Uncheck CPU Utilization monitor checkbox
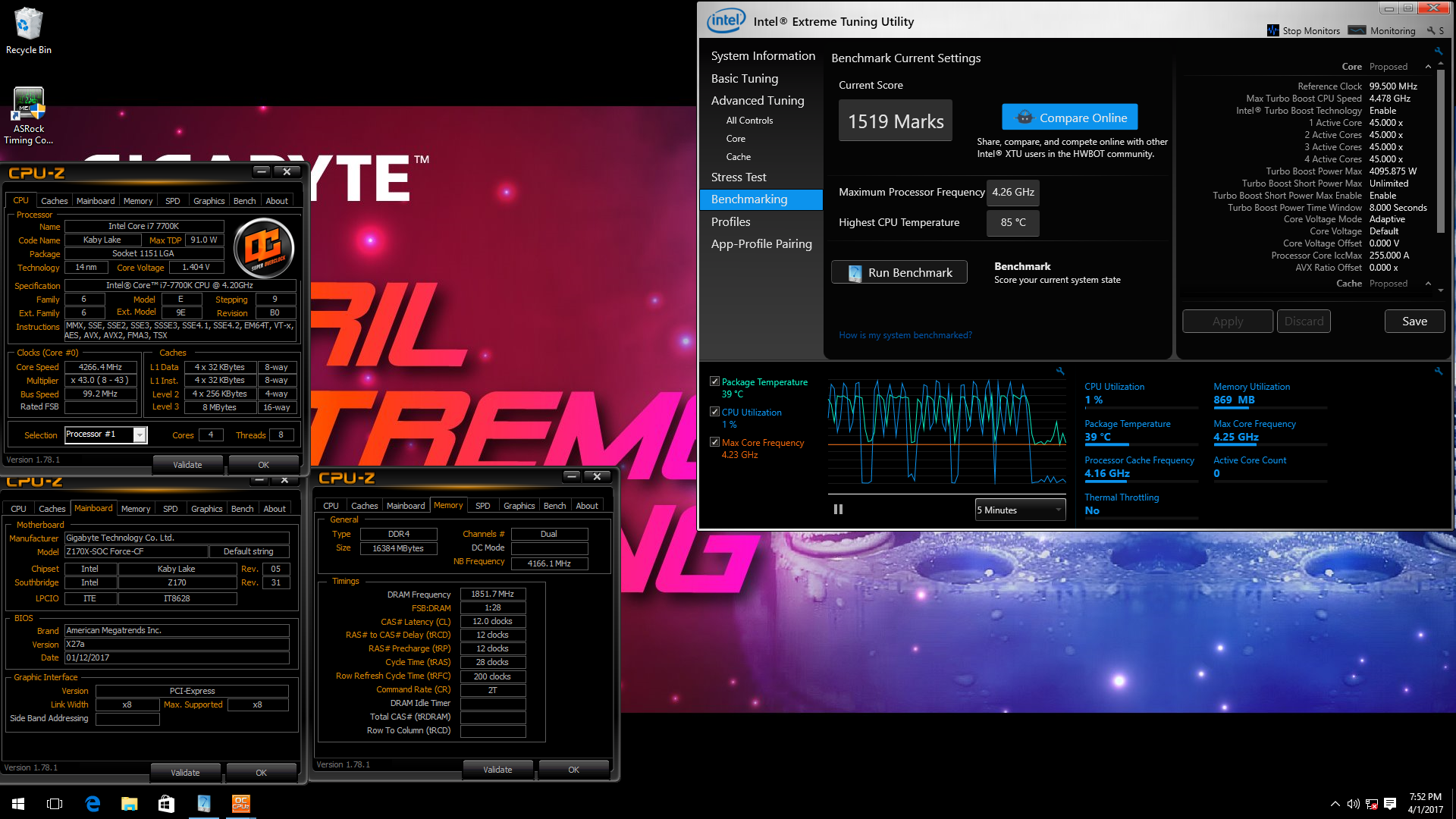 (714, 412)
